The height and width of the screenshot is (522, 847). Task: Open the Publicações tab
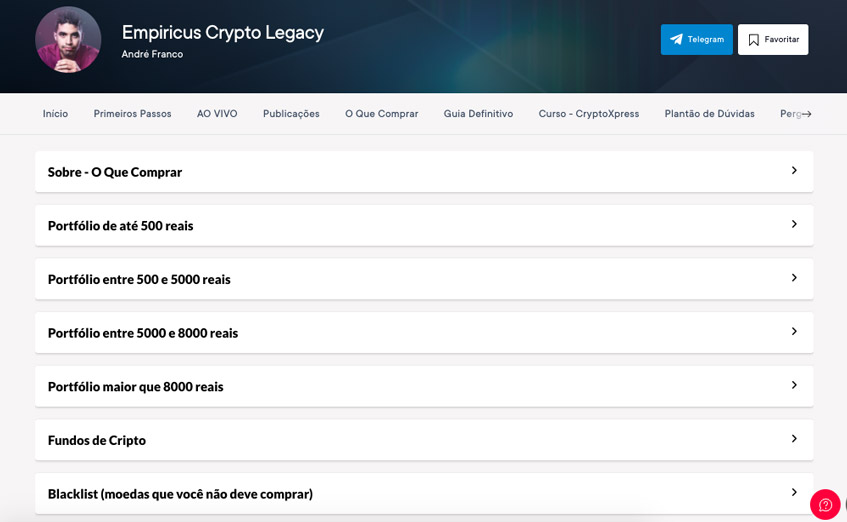(x=291, y=114)
